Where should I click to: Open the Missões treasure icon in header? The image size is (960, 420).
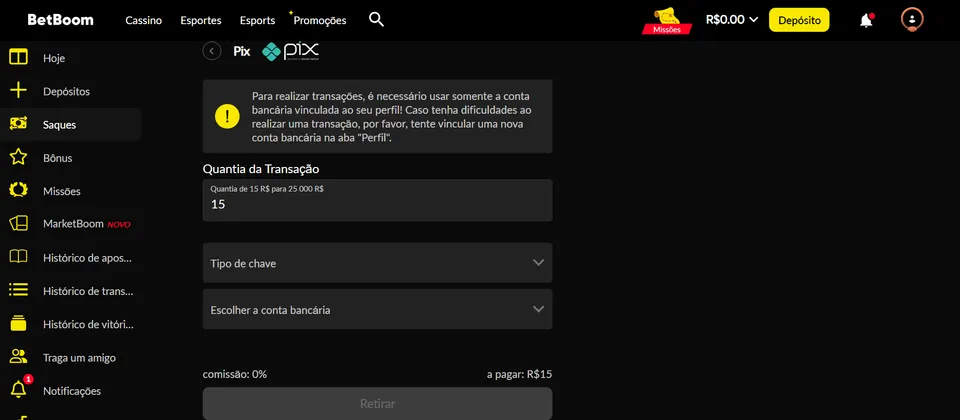[667, 20]
